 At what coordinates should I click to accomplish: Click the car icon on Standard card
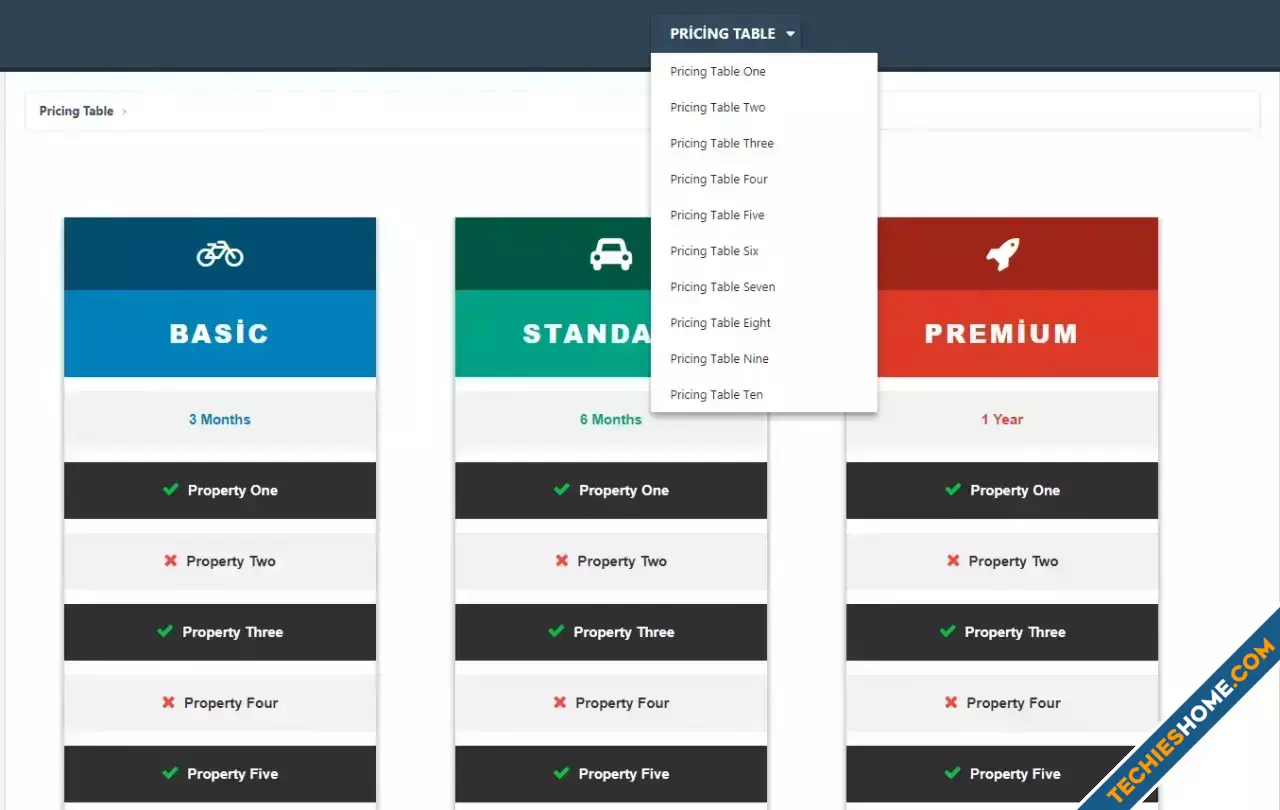coord(611,255)
